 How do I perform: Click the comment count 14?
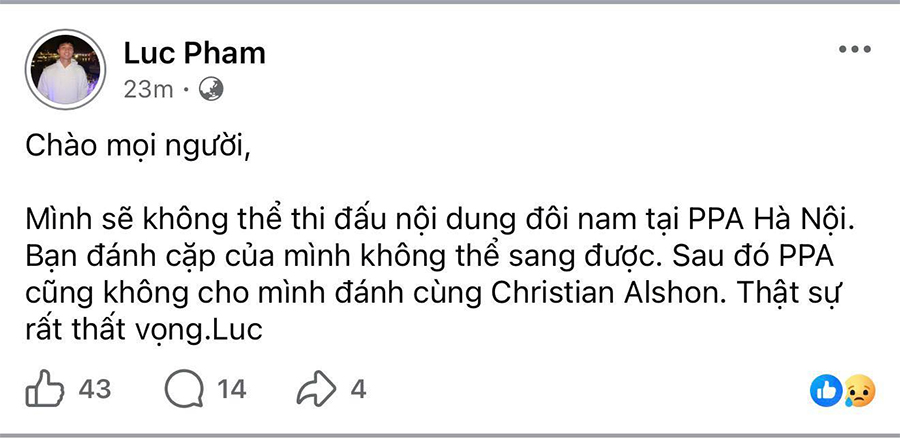coord(231,389)
